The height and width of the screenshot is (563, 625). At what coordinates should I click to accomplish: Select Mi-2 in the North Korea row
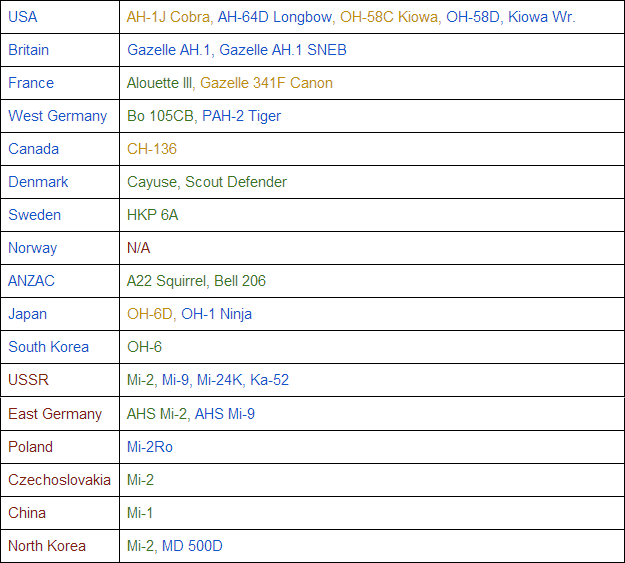tap(140, 546)
